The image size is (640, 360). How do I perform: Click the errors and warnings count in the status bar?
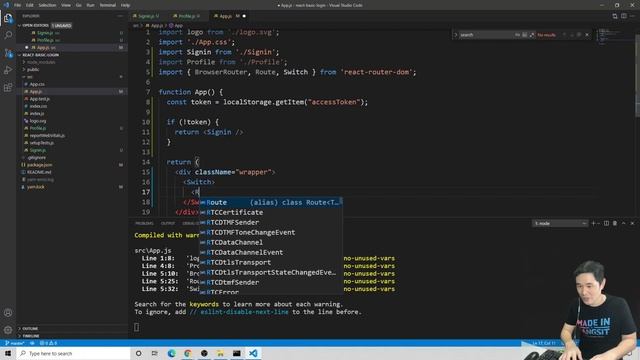(x=49, y=343)
